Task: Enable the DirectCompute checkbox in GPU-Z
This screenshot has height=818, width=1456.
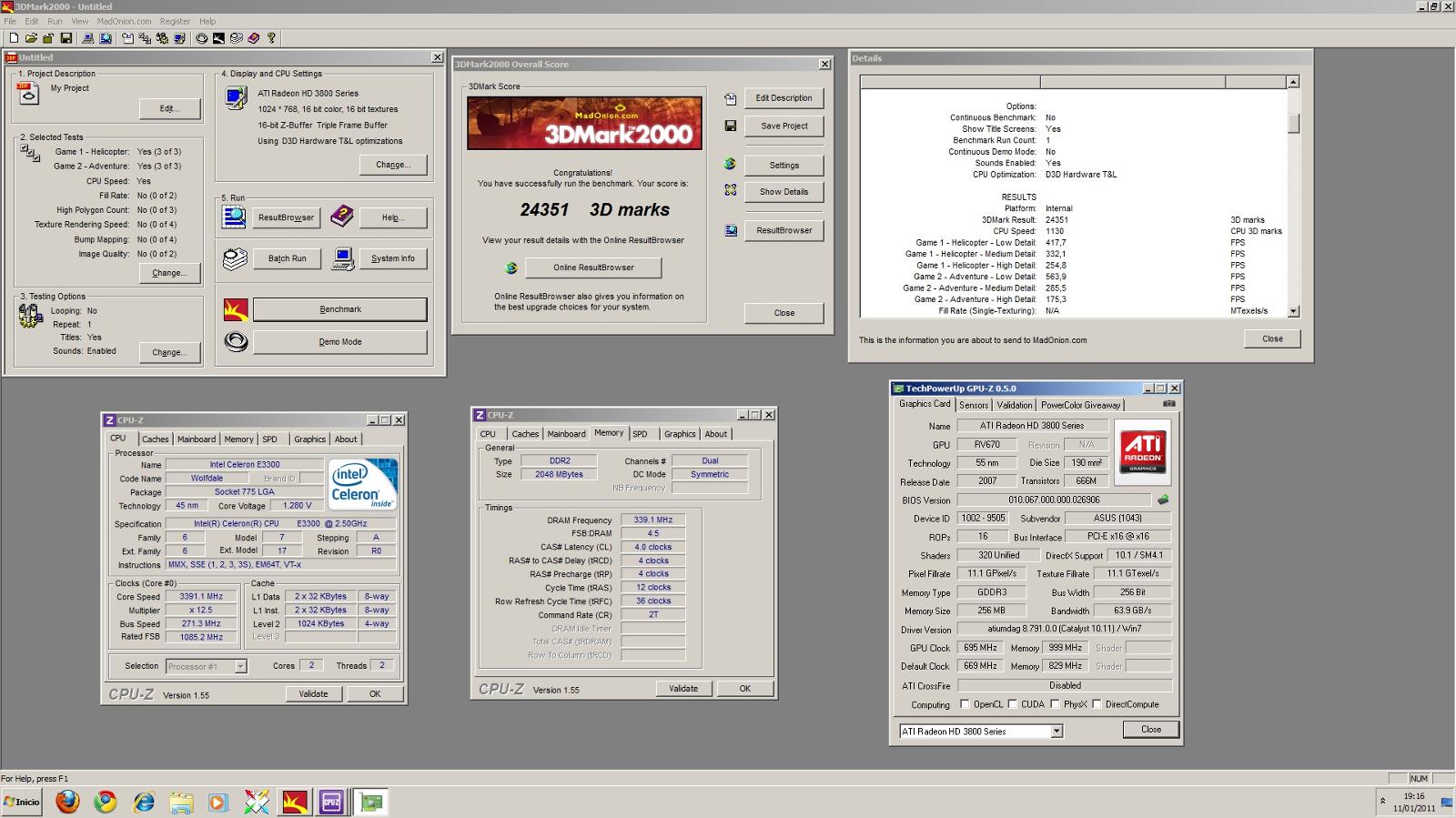Action: tap(1097, 704)
